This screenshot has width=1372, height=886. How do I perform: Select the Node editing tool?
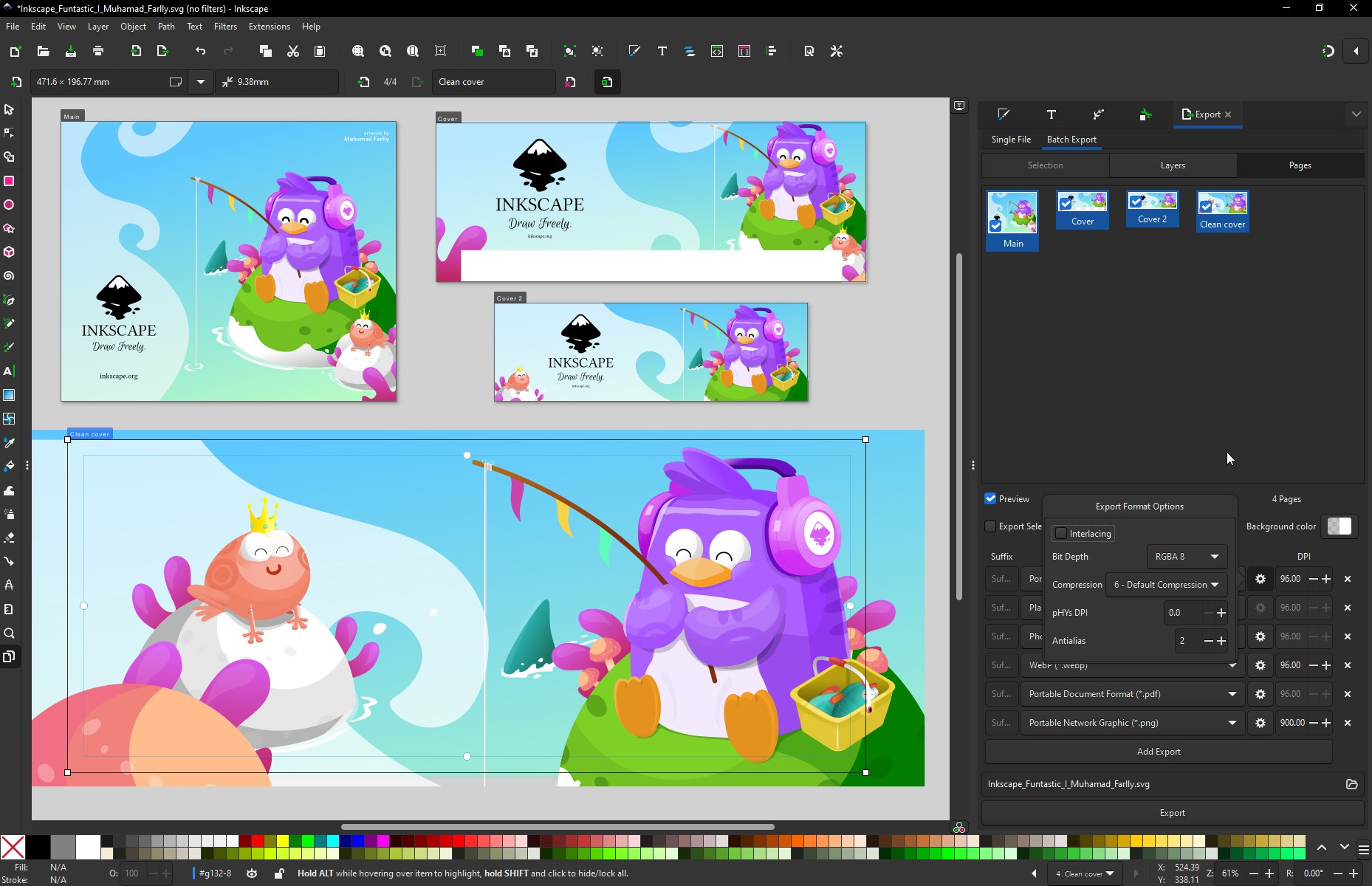(x=10, y=133)
